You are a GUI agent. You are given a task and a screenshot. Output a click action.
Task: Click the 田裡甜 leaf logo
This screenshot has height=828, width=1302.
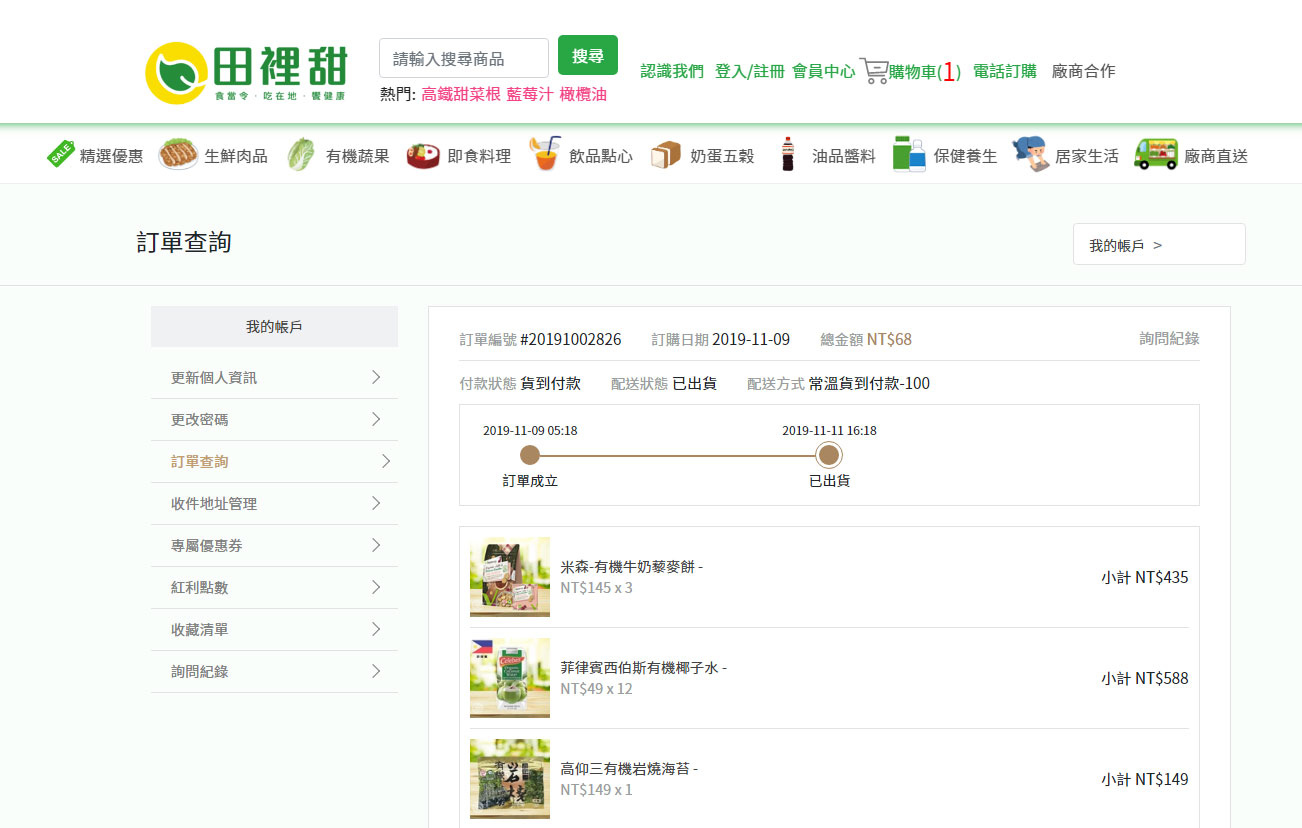177,72
